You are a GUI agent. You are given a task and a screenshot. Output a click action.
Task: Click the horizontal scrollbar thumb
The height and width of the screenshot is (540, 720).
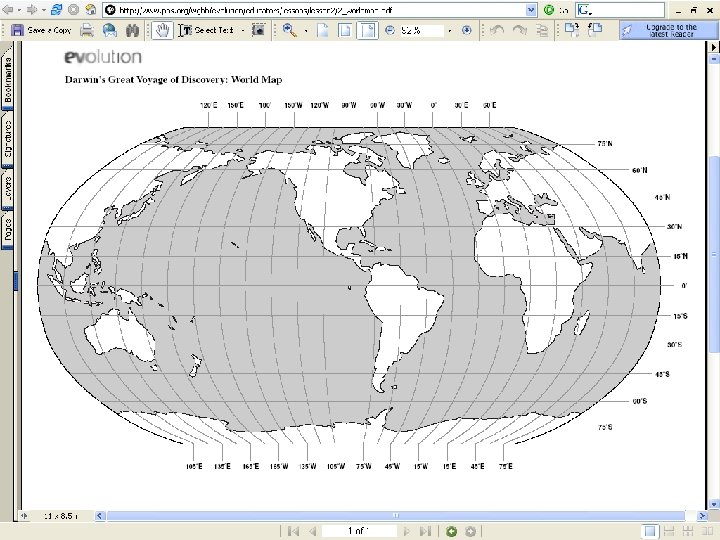pos(395,516)
